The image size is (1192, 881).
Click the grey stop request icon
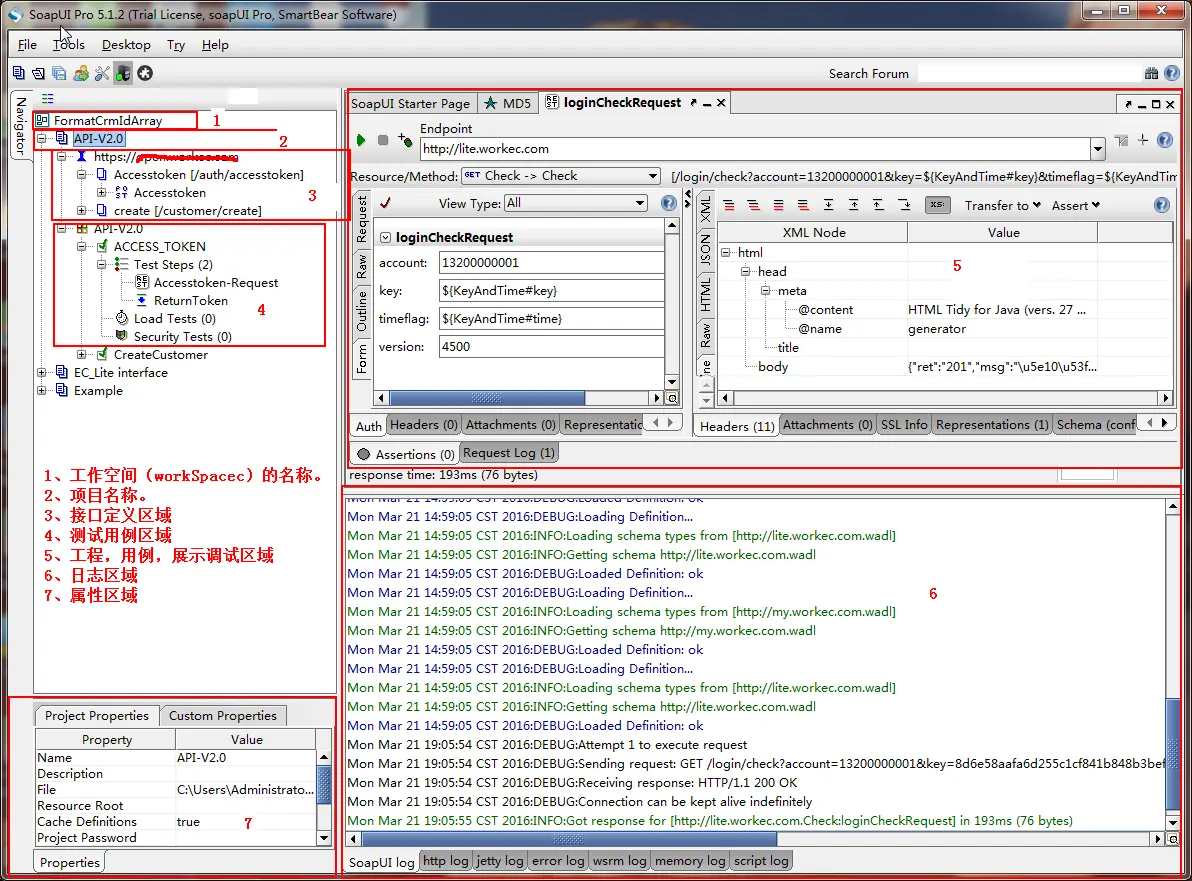pyautogui.click(x=383, y=140)
